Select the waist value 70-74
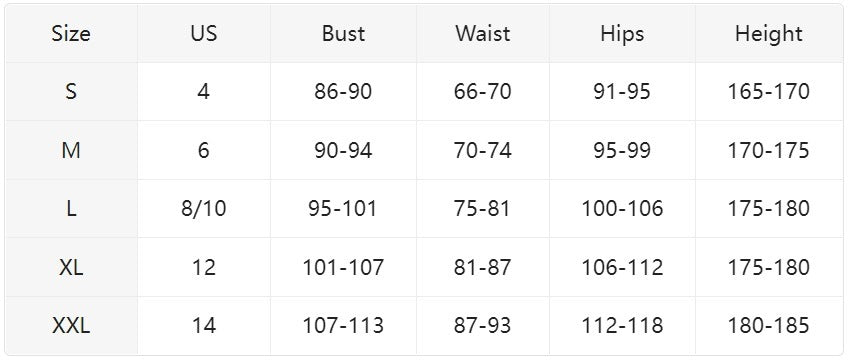The width and height of the screenshot is (848, 360). click(x=482, y=150)
